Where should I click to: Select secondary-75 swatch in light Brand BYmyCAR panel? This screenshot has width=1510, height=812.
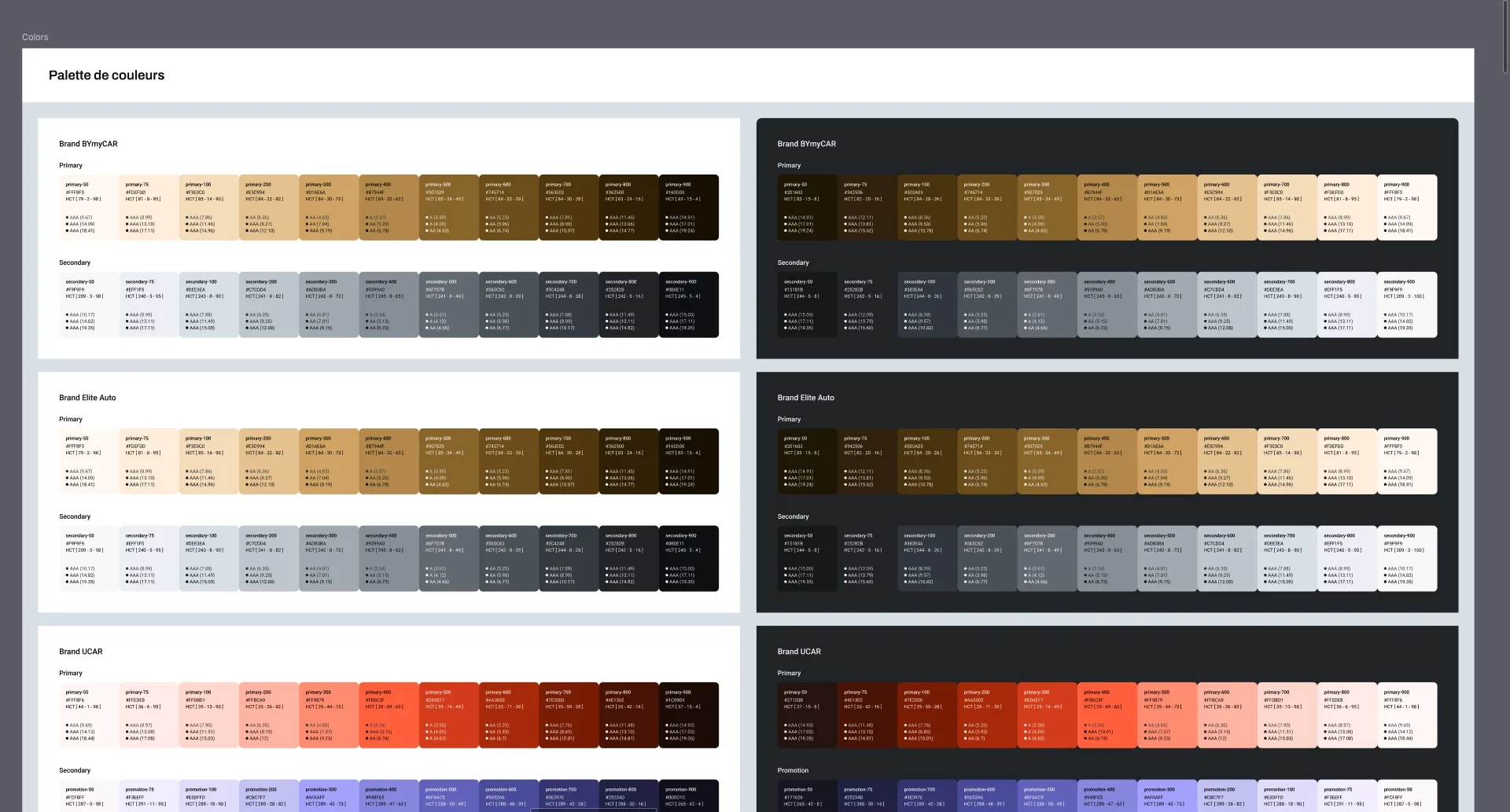pyautogui.click(x=149, y=305)
